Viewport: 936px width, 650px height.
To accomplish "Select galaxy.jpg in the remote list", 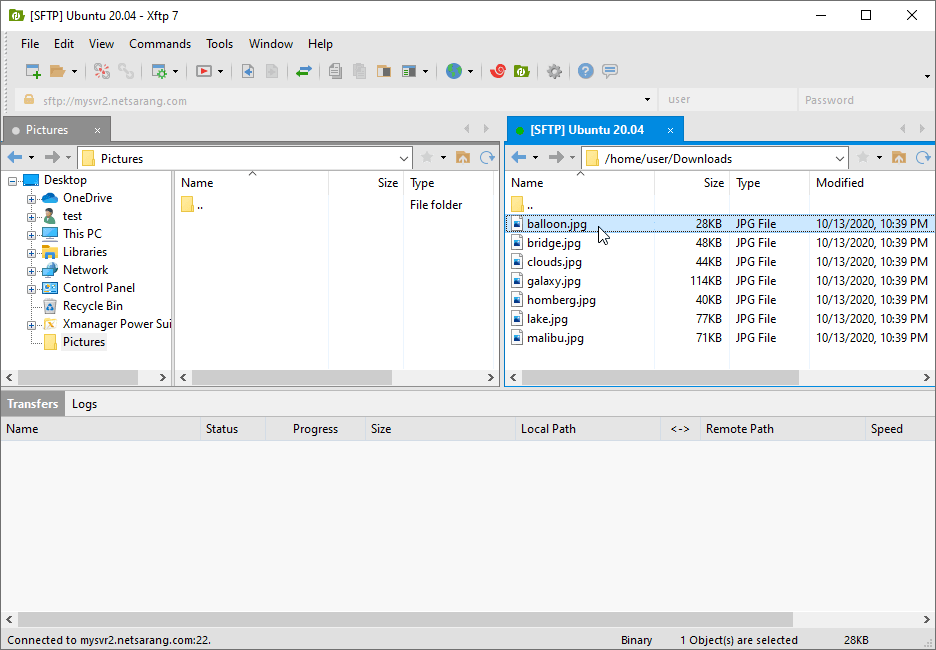I will tap(554, 281).
